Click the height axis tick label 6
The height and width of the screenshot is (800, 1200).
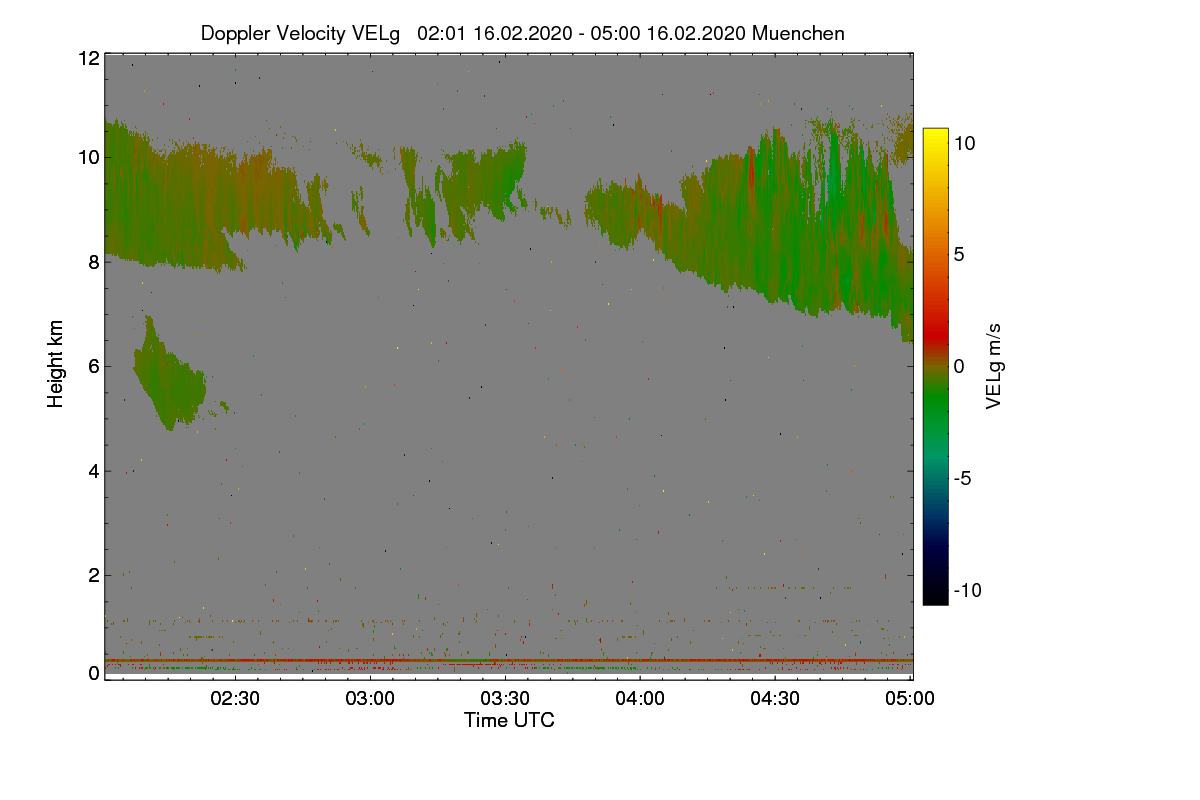[x=93, y=366]
